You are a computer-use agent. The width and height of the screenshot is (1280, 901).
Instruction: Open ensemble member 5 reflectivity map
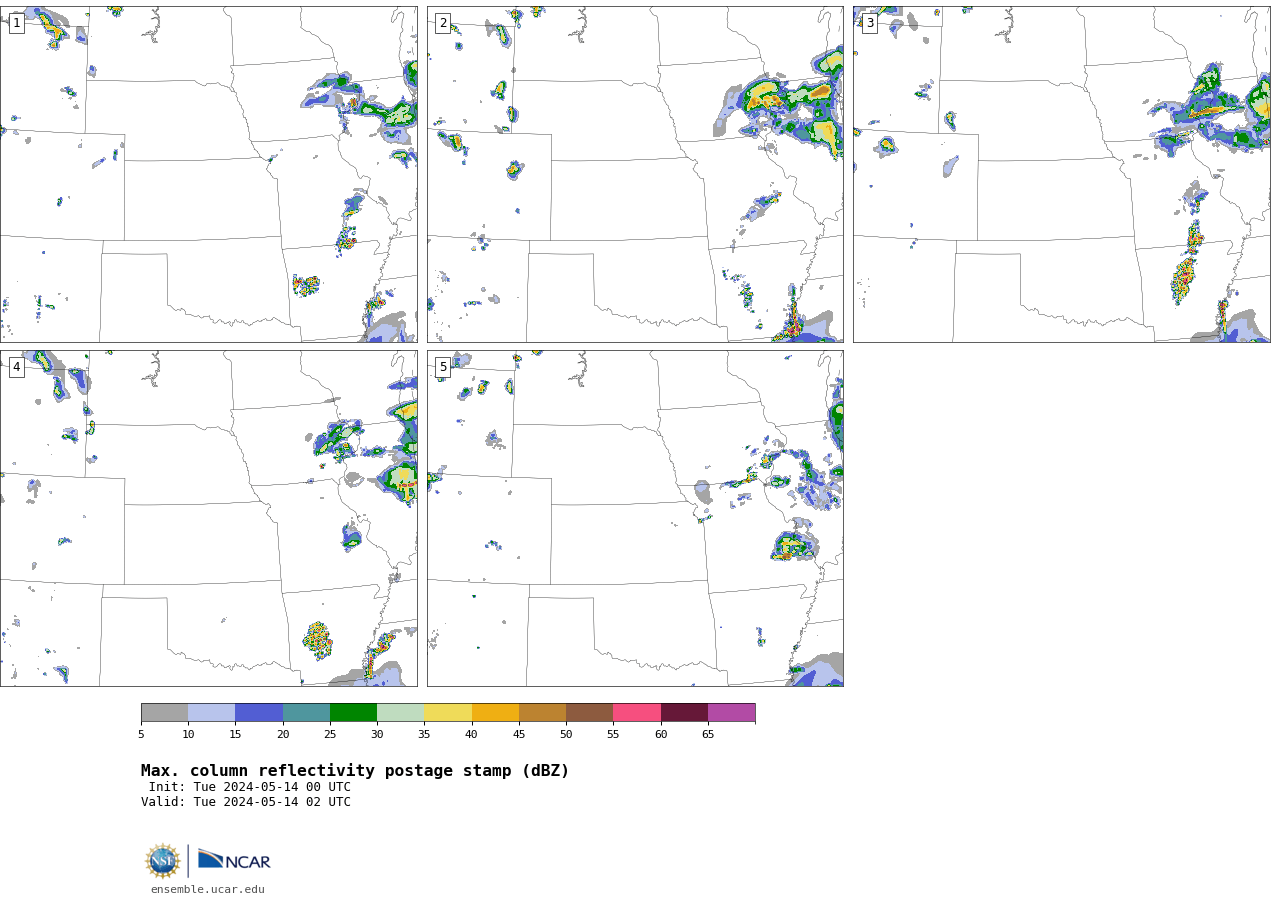pos(635,518)
